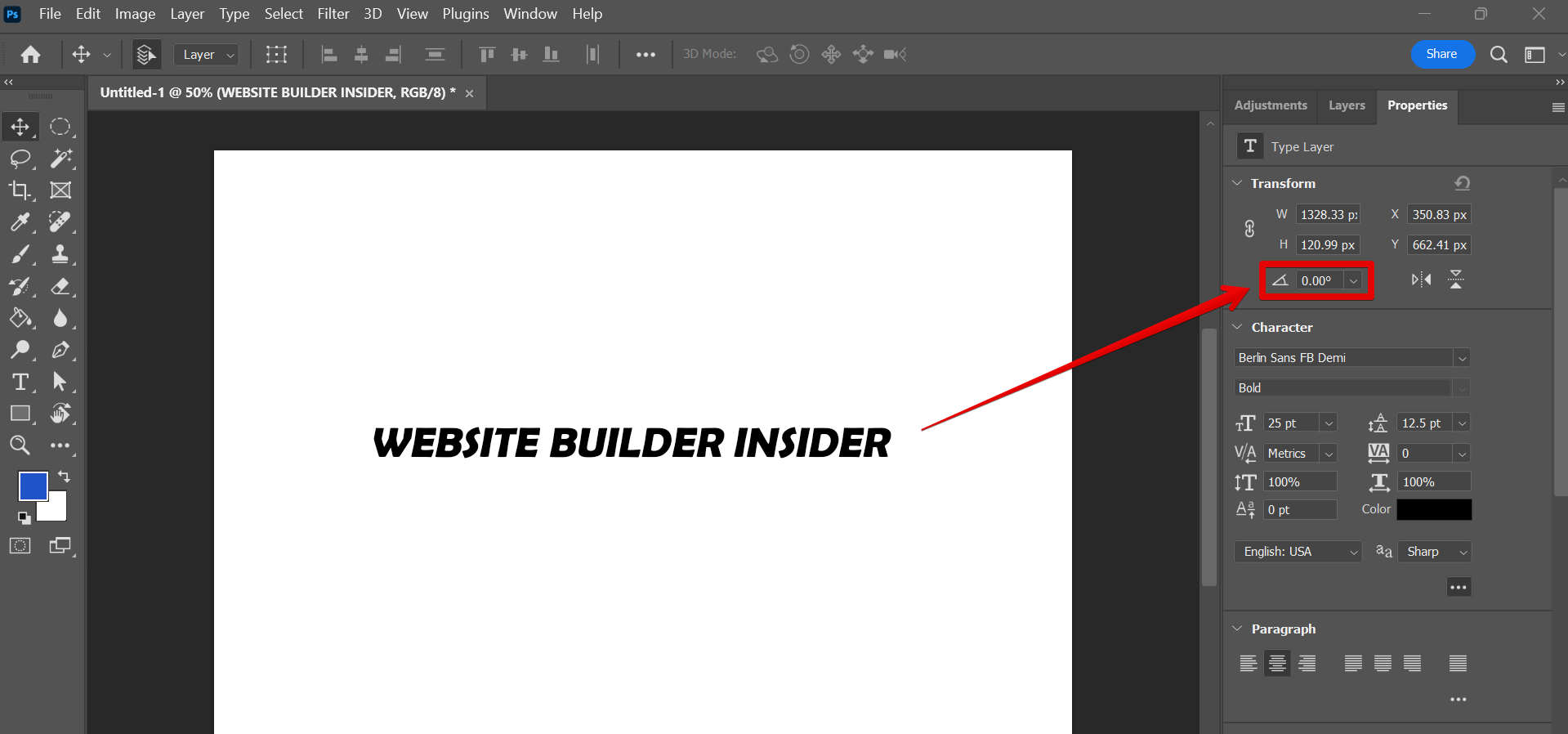
Task: Open the black text Color swatch
Action: coord(1433,509)
